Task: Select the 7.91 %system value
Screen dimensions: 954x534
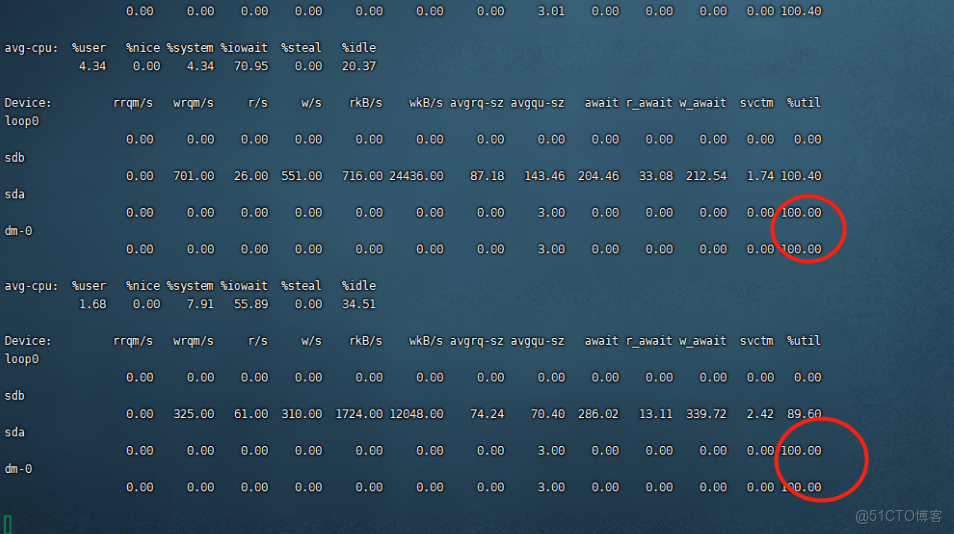Action: click(x=200, y=304)
